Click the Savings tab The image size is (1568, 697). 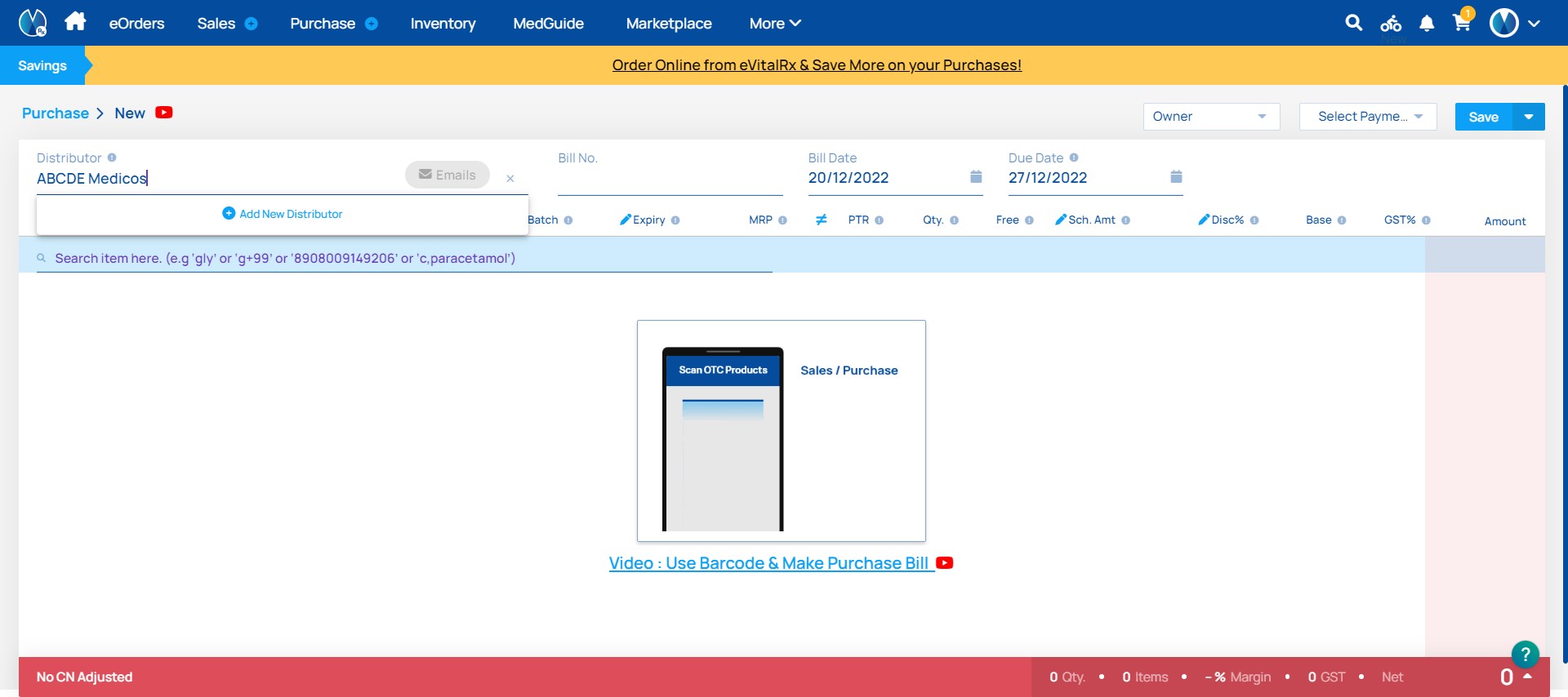[x=42, y=65]
